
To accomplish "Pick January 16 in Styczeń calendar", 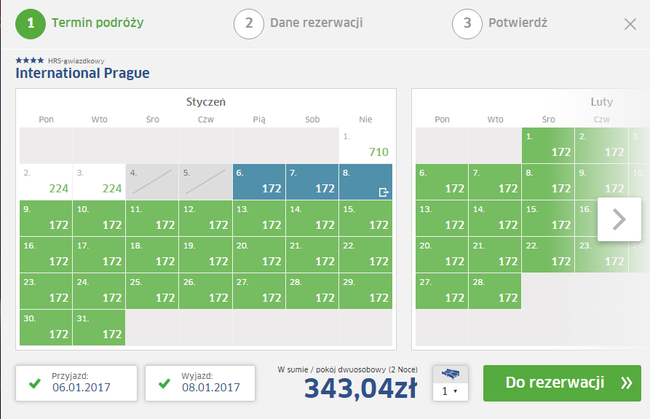I will 46,255.
